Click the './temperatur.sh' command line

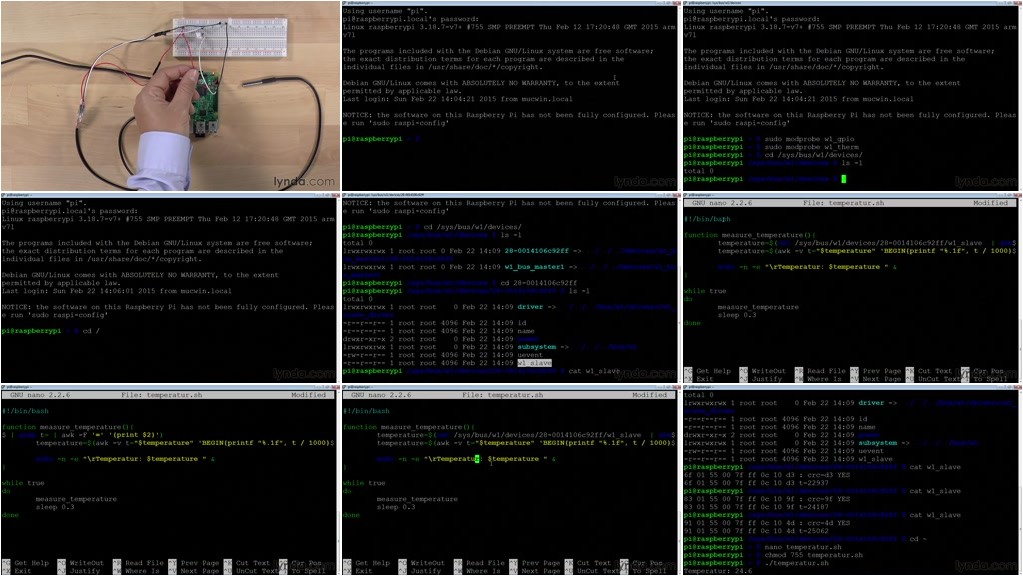pyautogui.click(x=797, y=563)
